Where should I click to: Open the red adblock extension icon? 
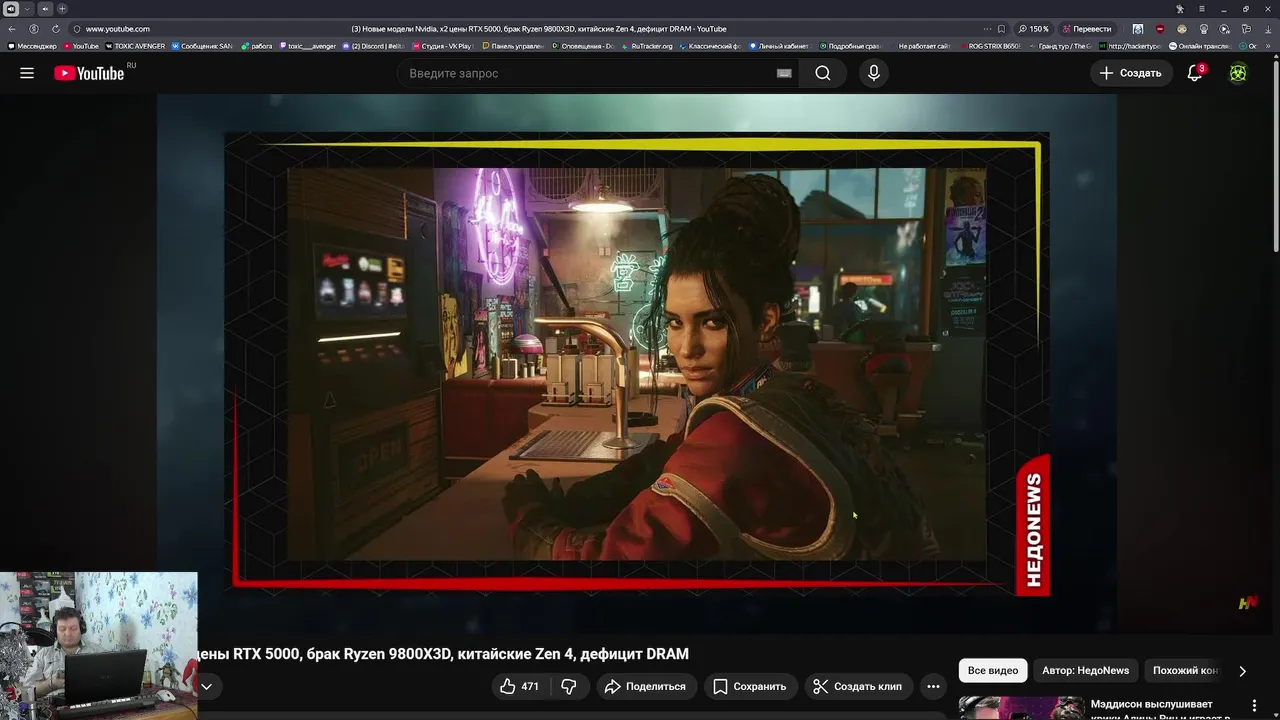[x=1160, y=29]
